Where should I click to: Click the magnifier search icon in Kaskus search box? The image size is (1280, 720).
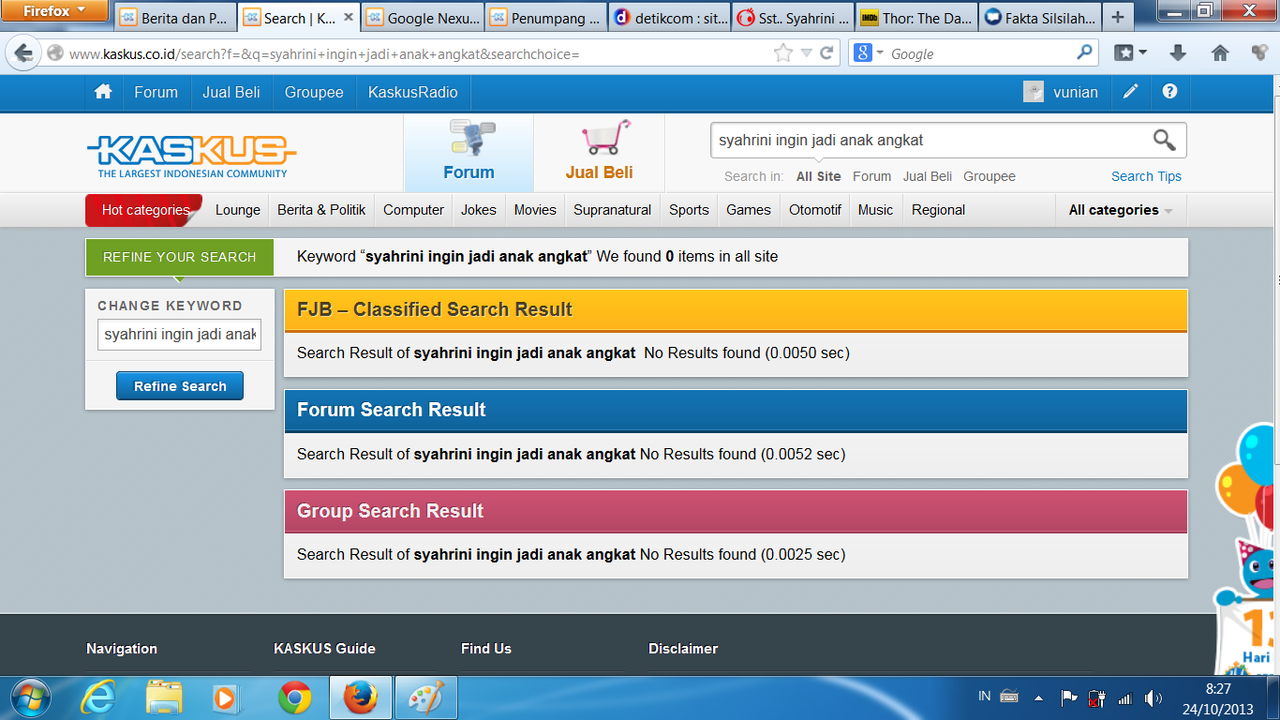click(x=1164, y=140)
